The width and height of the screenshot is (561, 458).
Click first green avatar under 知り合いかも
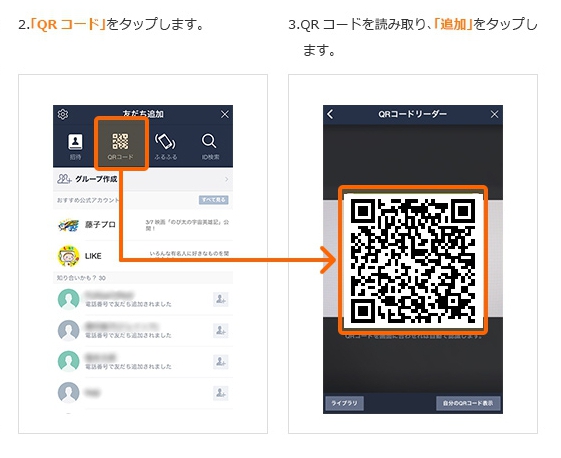68,299
